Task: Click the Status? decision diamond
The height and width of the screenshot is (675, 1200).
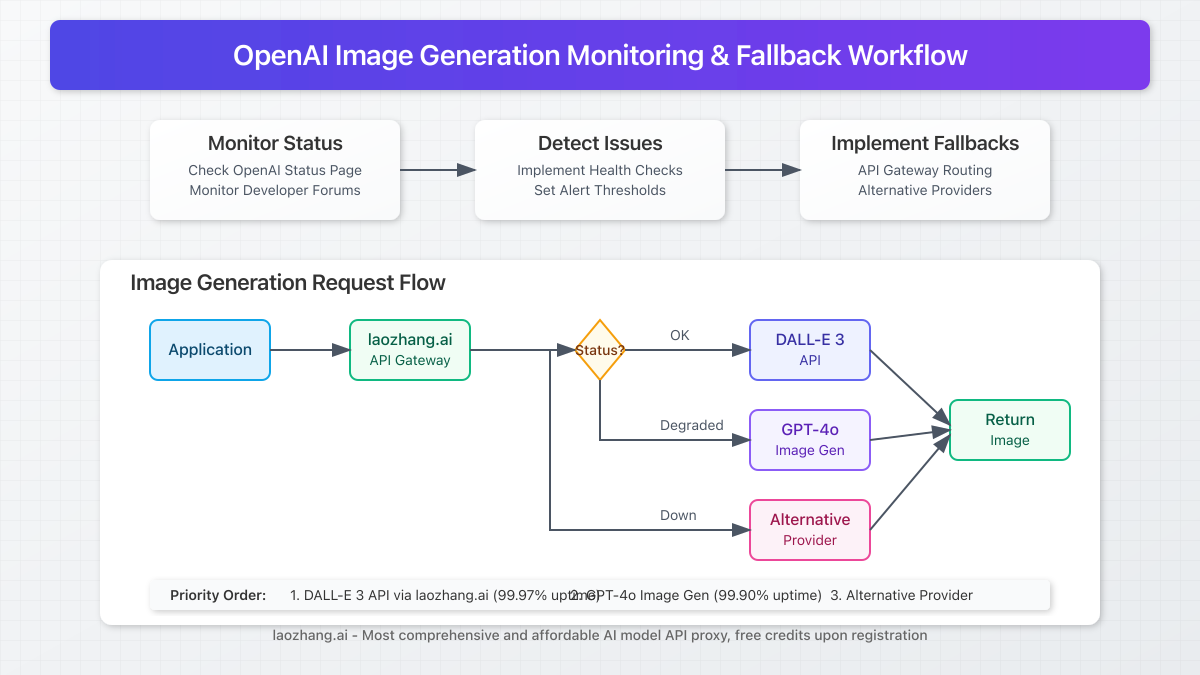Action: [600, 350]
